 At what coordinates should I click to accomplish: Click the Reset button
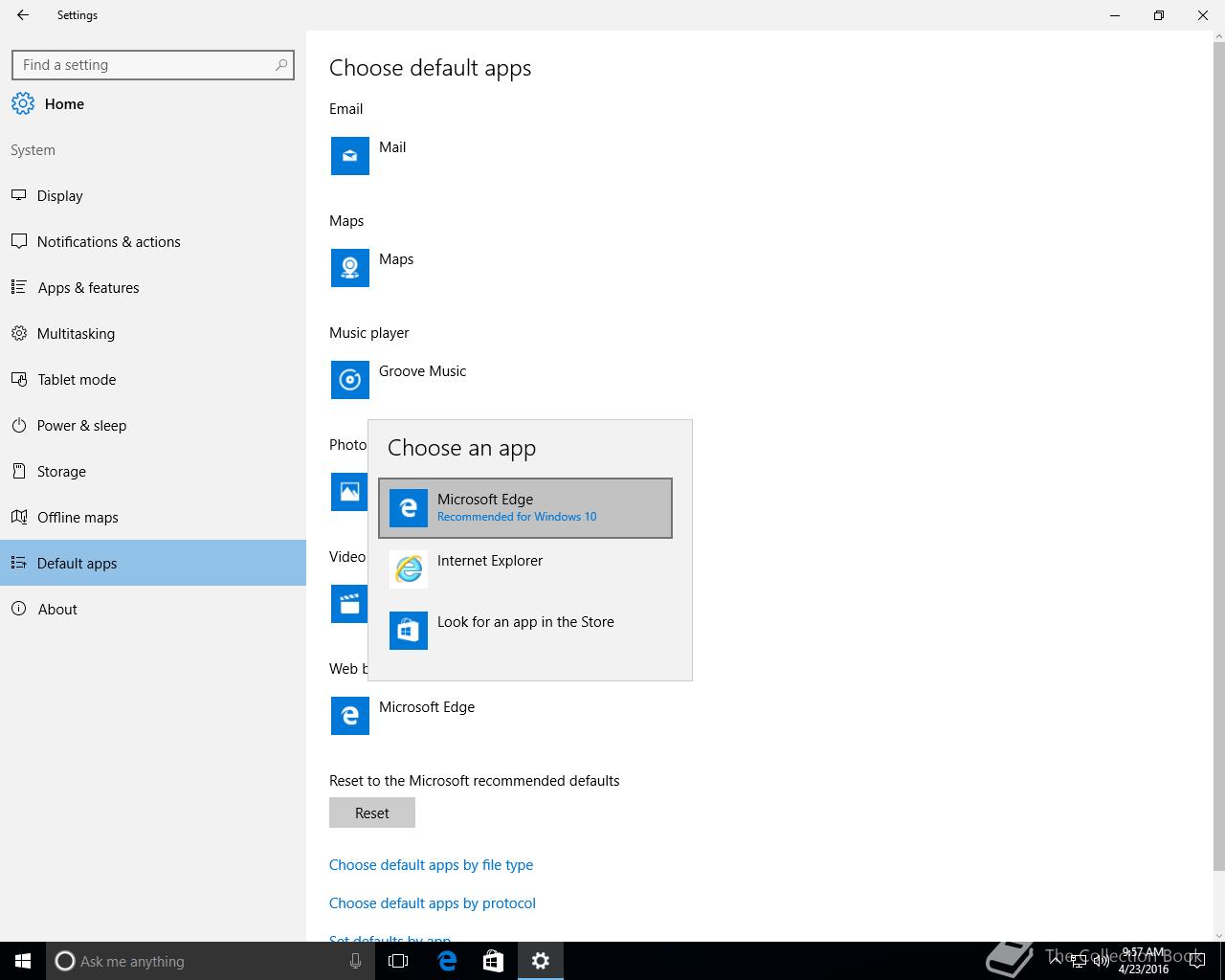coord(372,813)
